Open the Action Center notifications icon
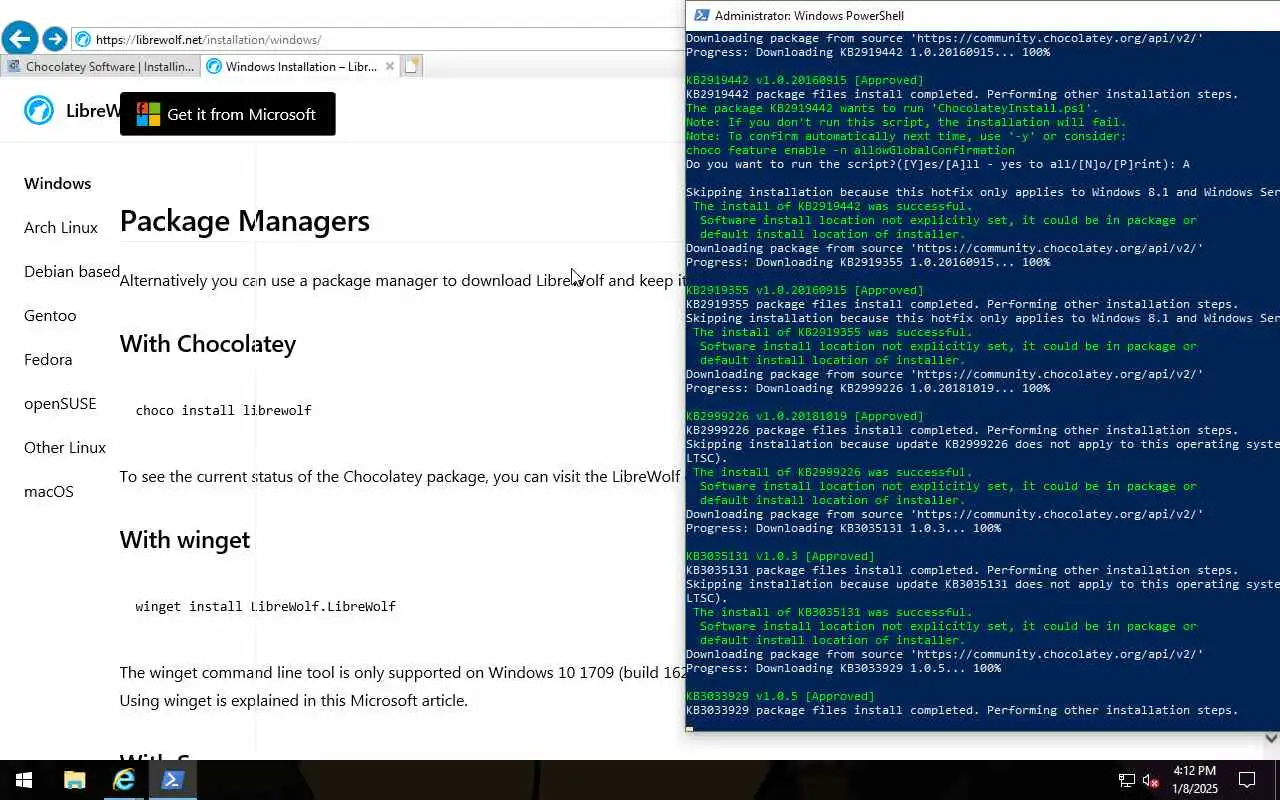The image size is (1280, 800). [x=1248, y=780]
